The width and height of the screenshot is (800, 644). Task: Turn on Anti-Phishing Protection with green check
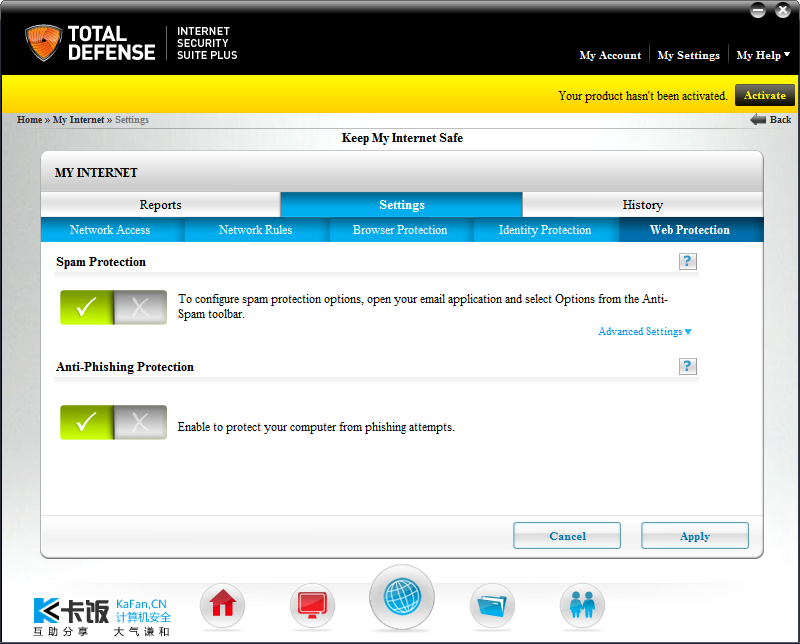click(87, 422)
